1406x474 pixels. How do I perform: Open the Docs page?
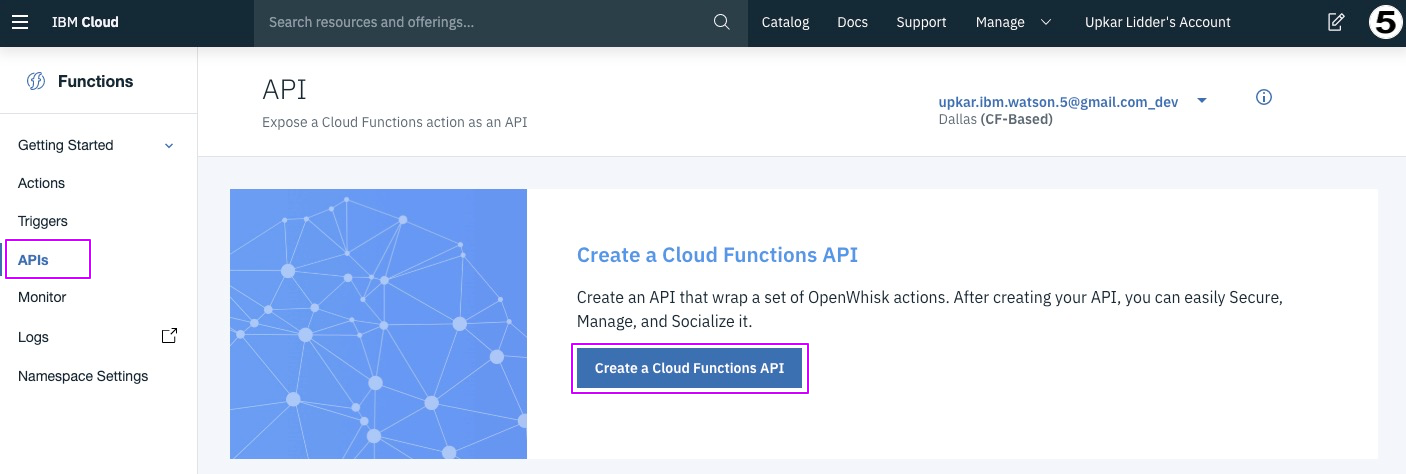pos(852,22)
